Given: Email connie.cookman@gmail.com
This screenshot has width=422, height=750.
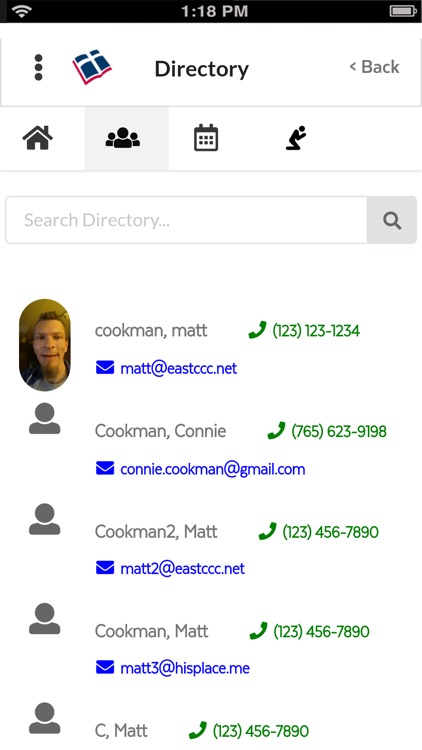Looking at the screenshot, I should click(x=212, y=469).
